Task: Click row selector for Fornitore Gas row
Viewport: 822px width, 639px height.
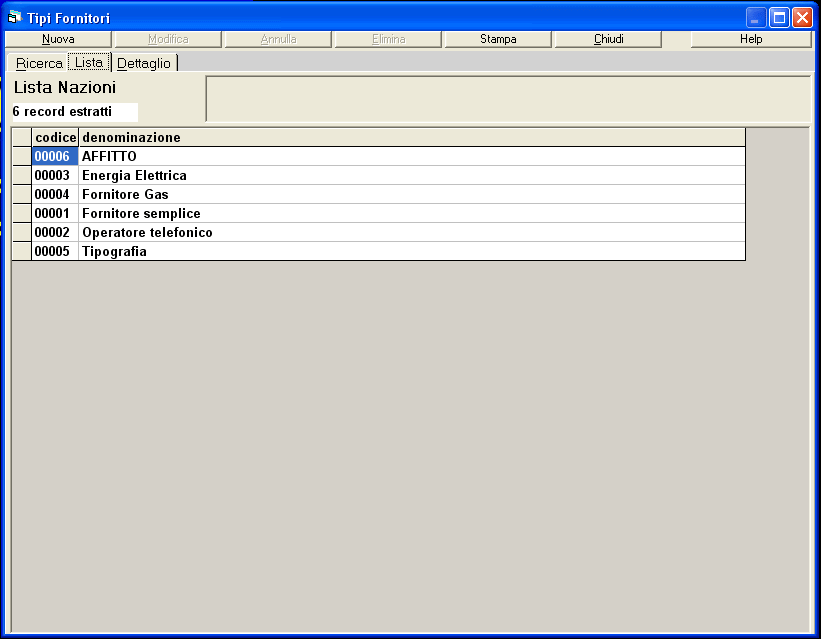Action: [22, 194]
